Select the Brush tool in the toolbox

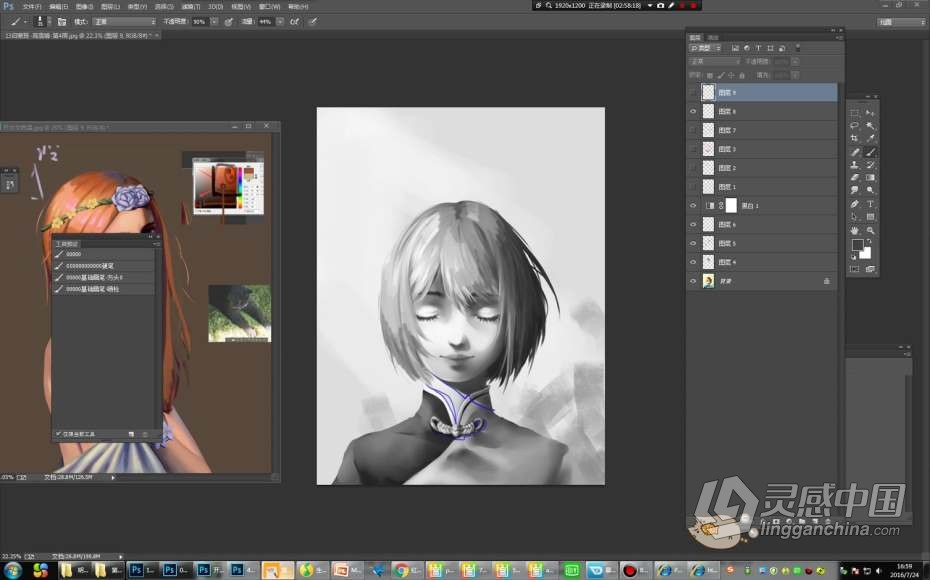point(870,152)
